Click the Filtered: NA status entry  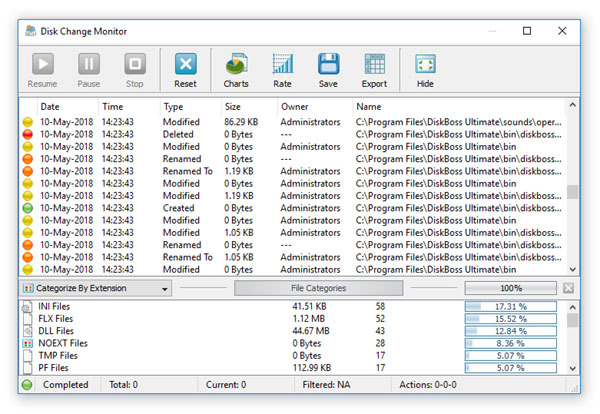326,385
